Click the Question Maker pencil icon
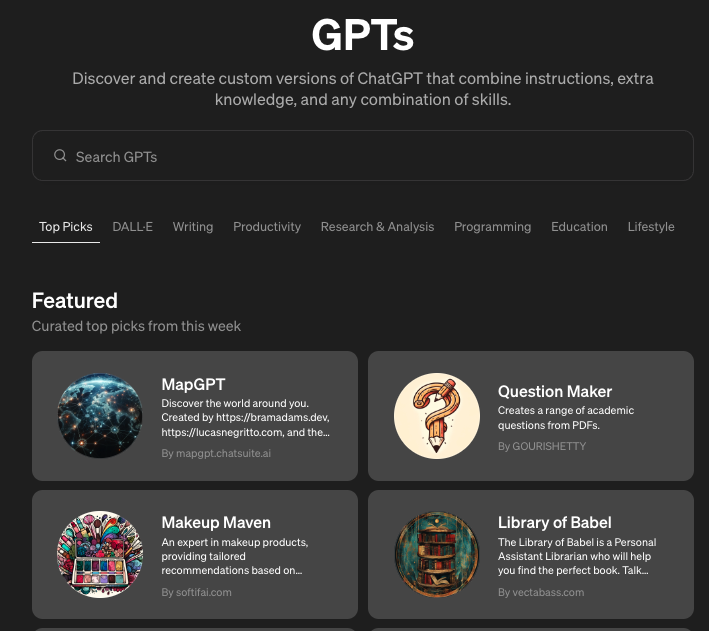 [437, 415]
